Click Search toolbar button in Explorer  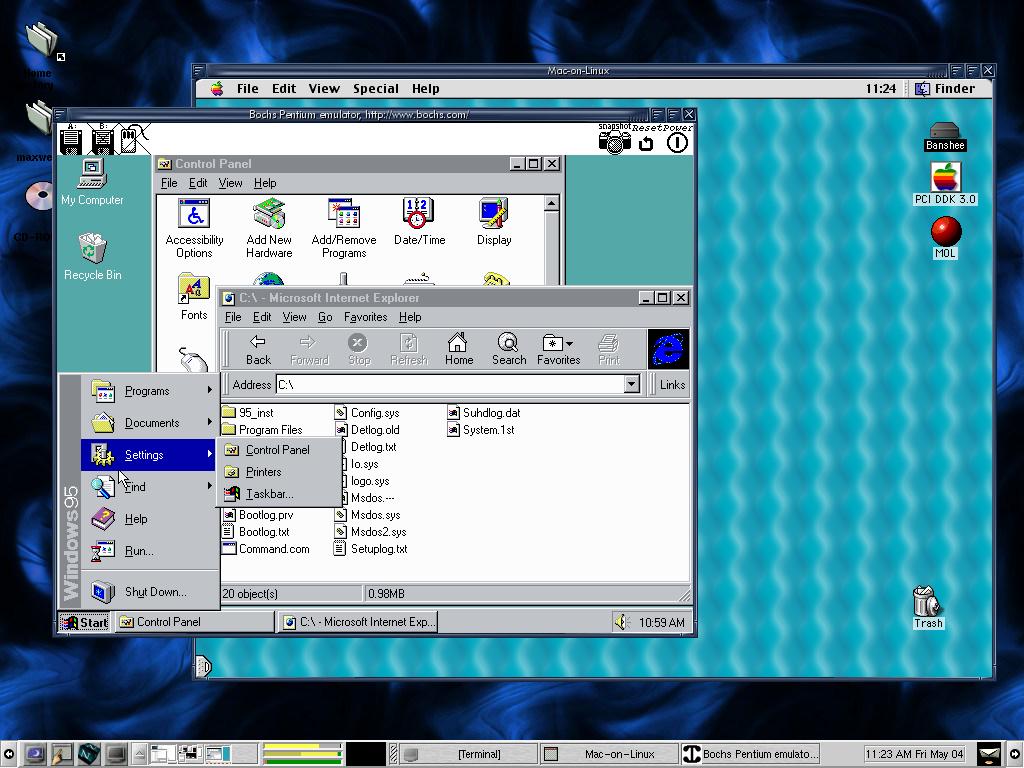point(509,349)
